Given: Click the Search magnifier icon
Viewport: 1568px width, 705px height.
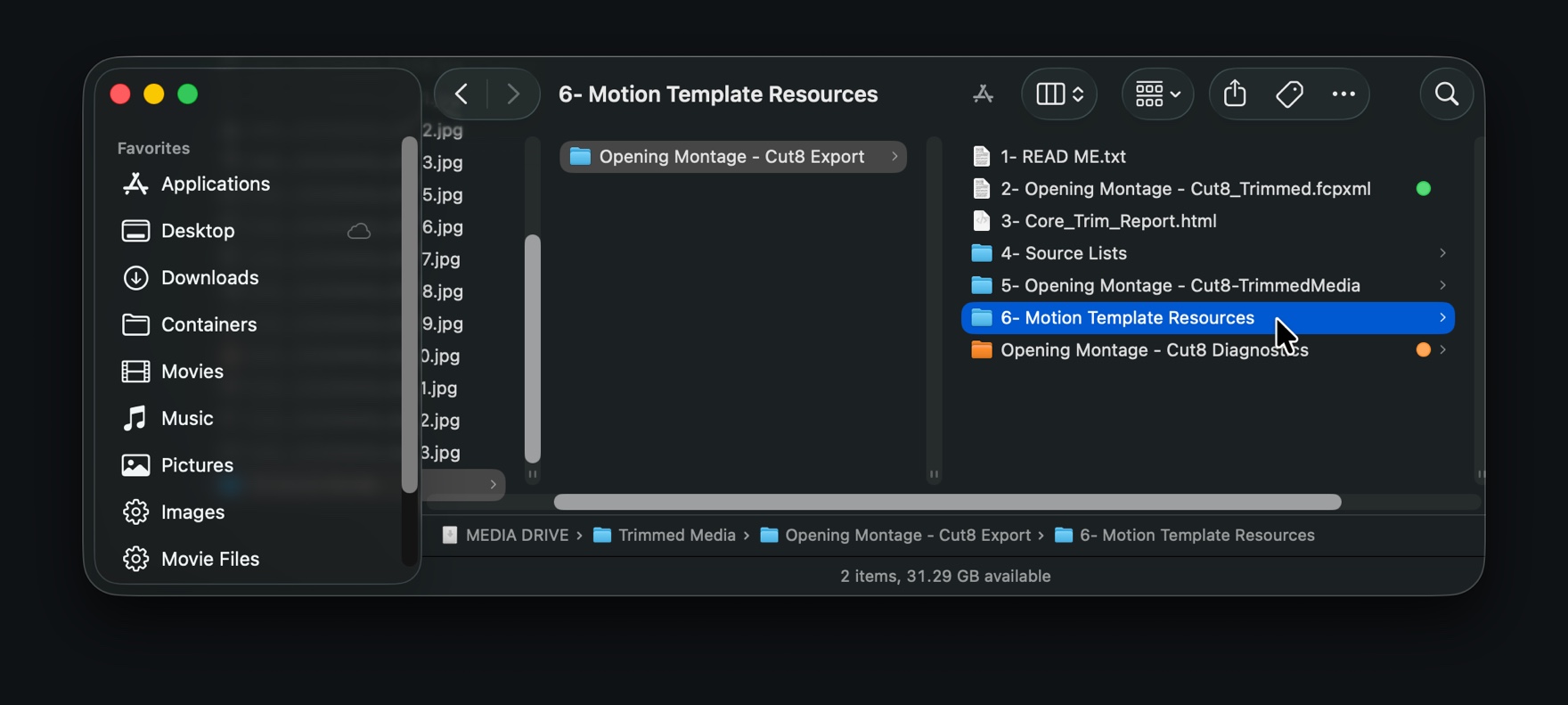Looking at the screenshot, I should pyautogui.click(x=1447, y=94).
